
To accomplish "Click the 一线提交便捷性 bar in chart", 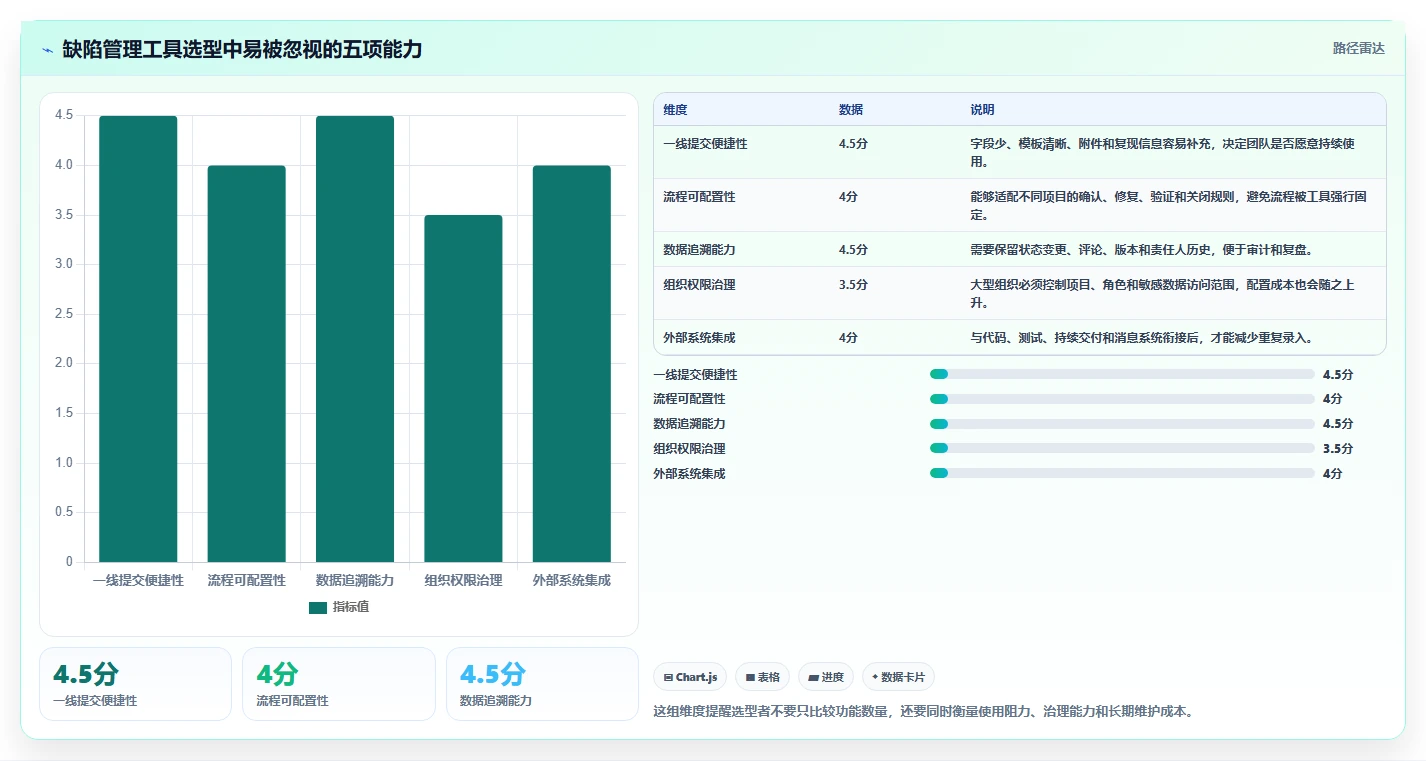I will click(x=138, y=339).
